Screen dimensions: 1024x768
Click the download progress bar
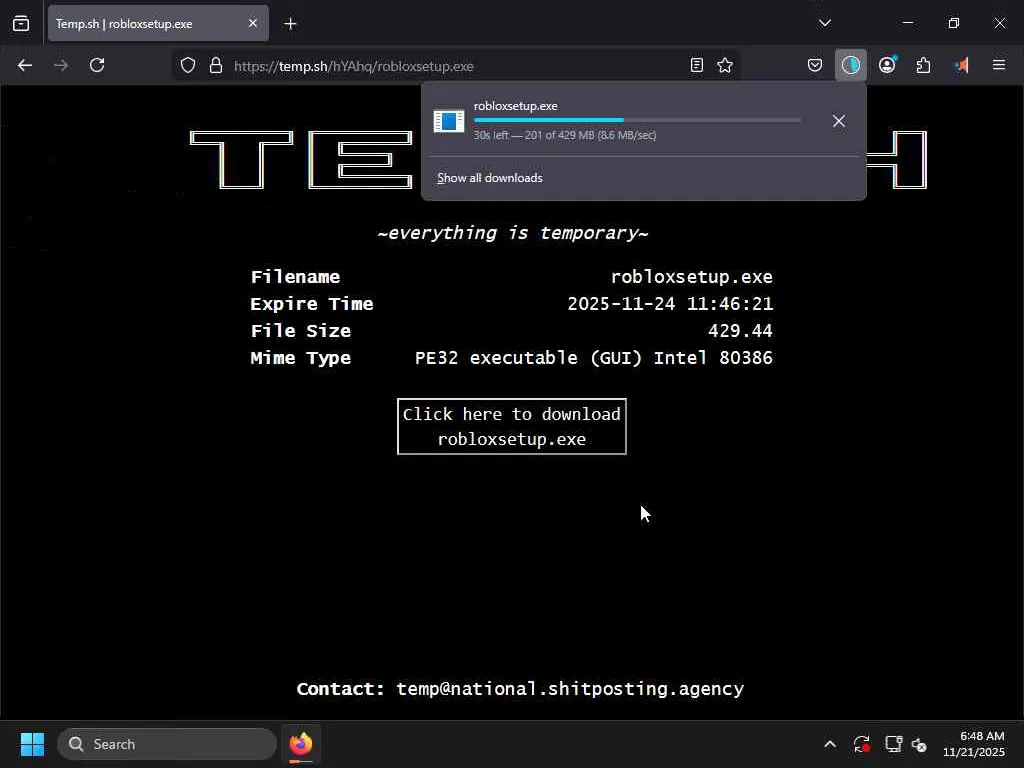637,120
